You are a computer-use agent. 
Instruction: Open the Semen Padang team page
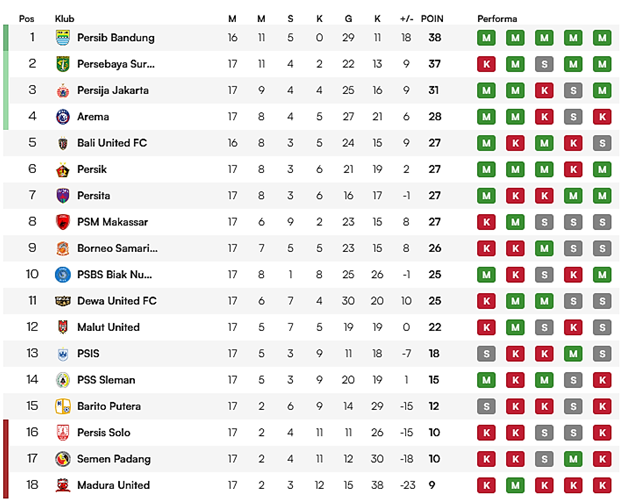[x=113, y=459]
